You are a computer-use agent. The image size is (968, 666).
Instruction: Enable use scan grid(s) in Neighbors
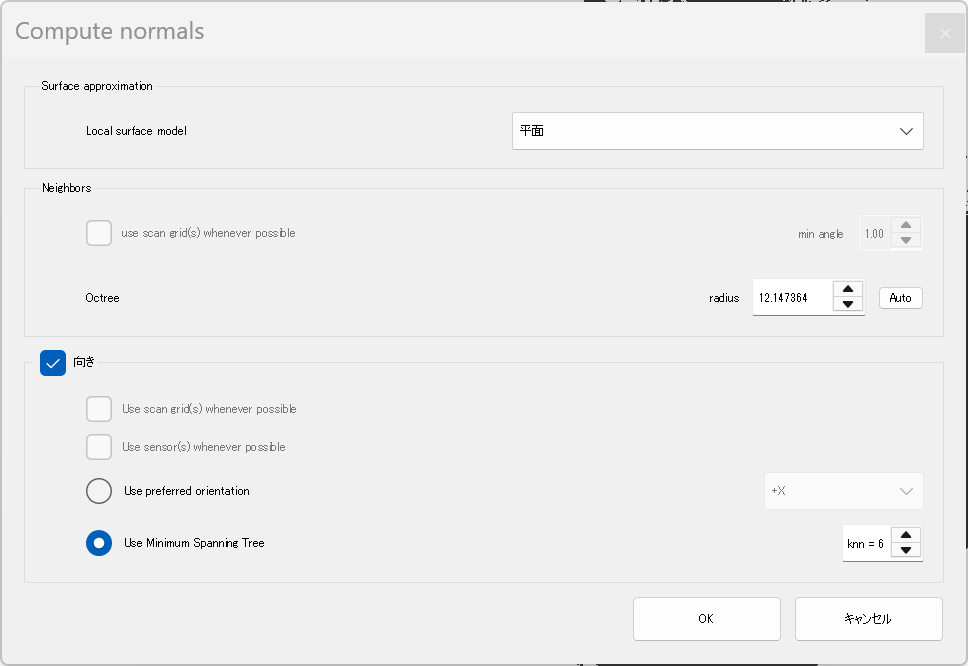coord(99,233)
